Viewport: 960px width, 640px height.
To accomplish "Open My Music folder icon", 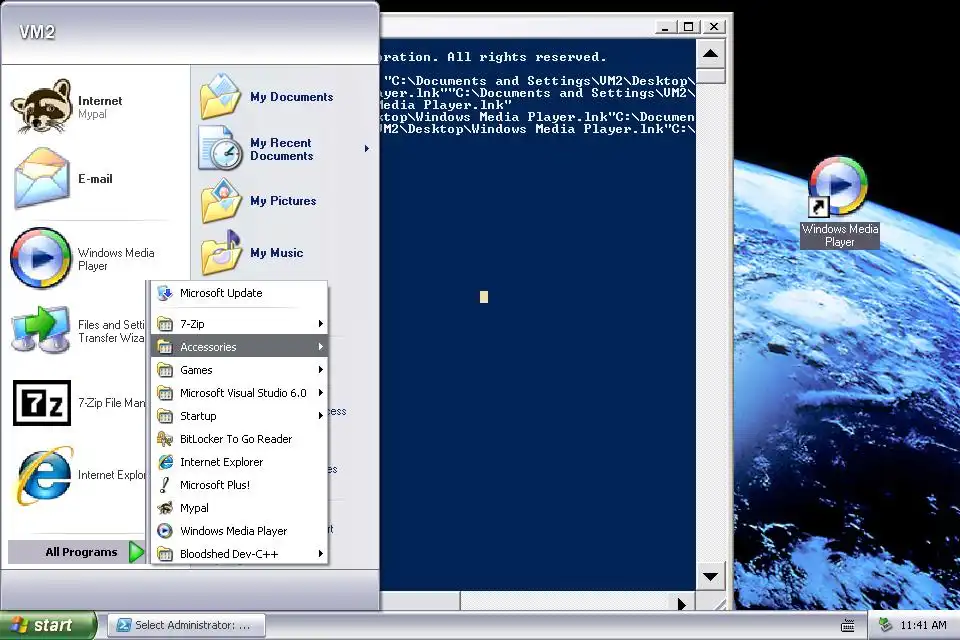I will (x=220, y=252).
